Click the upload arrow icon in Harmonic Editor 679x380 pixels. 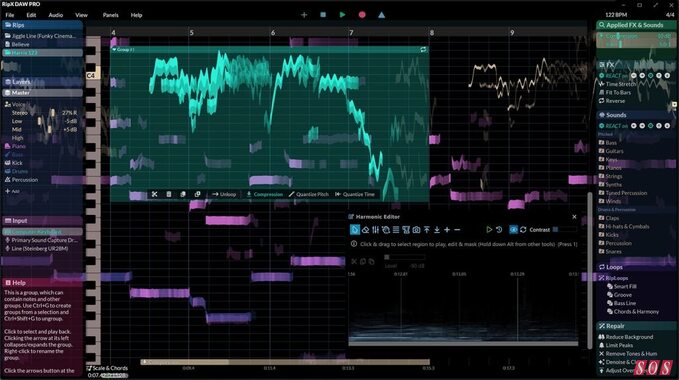(427, 230)
